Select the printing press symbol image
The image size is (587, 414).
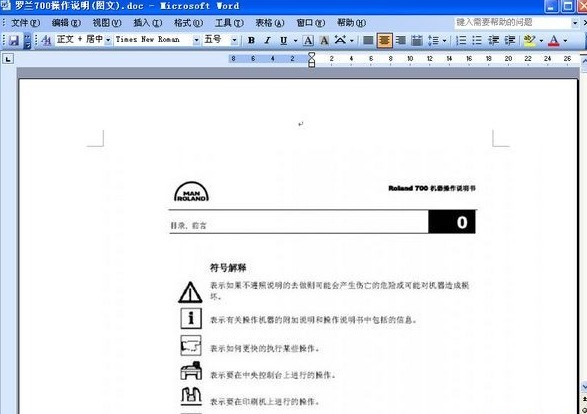[x=191, y=396]
